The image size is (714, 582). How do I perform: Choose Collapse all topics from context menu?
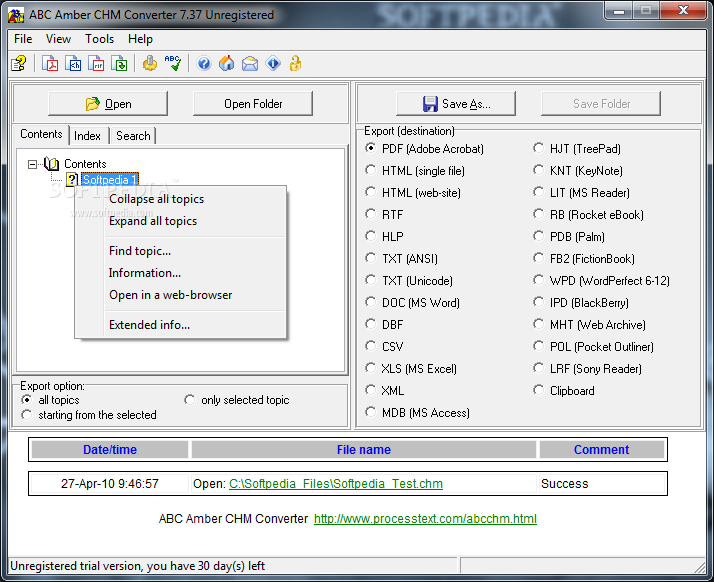pyautogui.click(x=180, y=199)
